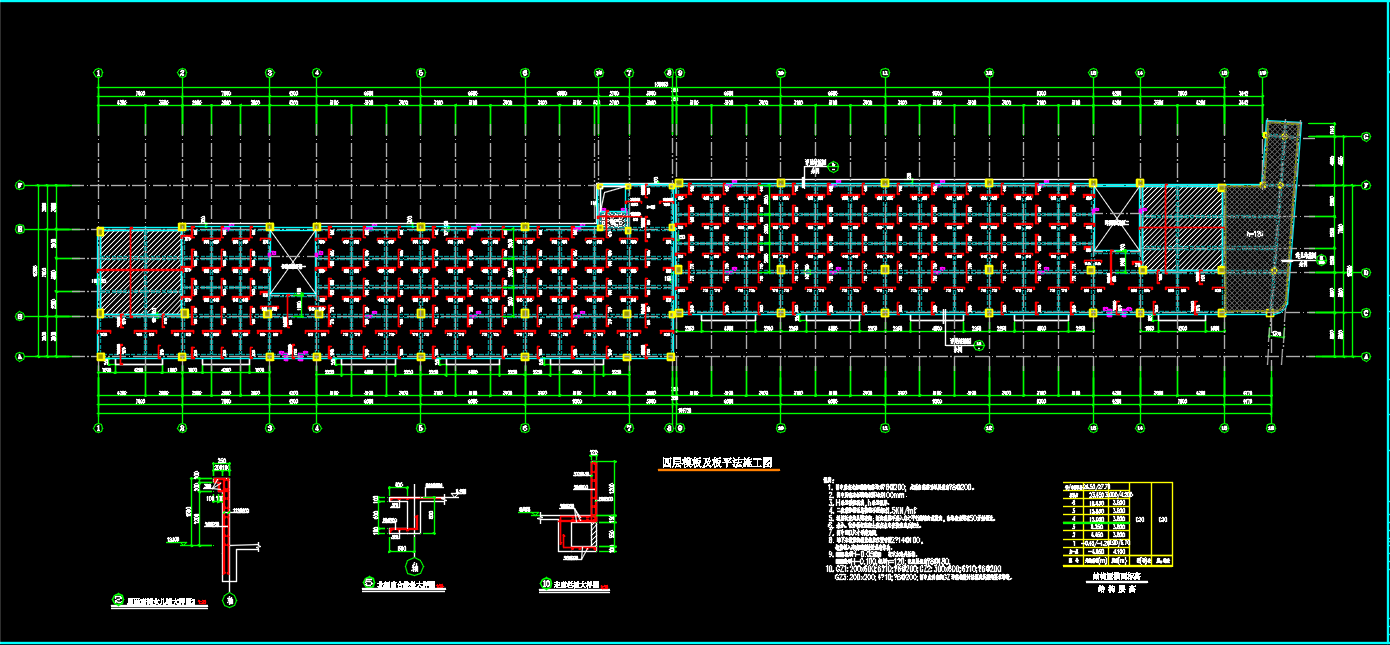This screenshot has height=645, width=1390.
Task: Click the top grid axis bubble numbered 2
Action: click(x=182, y=73)
